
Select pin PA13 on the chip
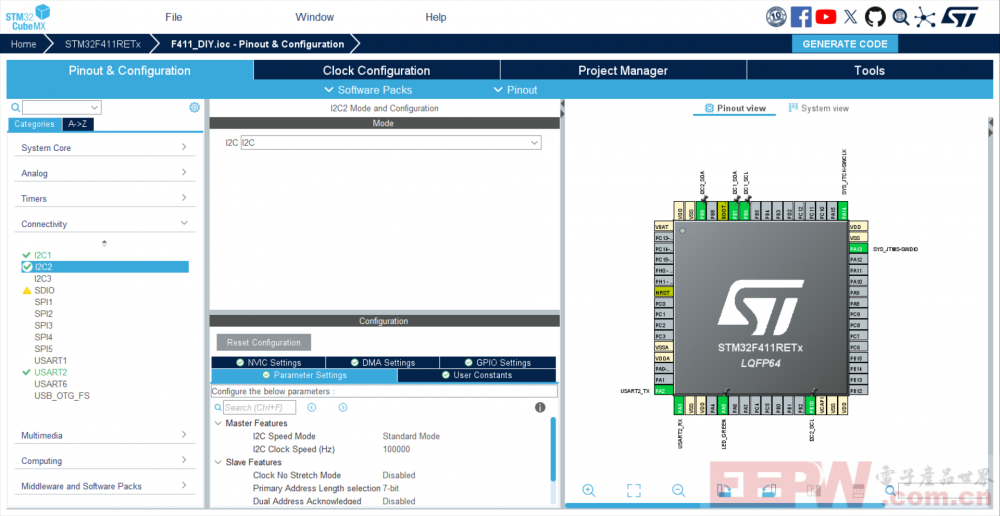[x=858, y=249]
